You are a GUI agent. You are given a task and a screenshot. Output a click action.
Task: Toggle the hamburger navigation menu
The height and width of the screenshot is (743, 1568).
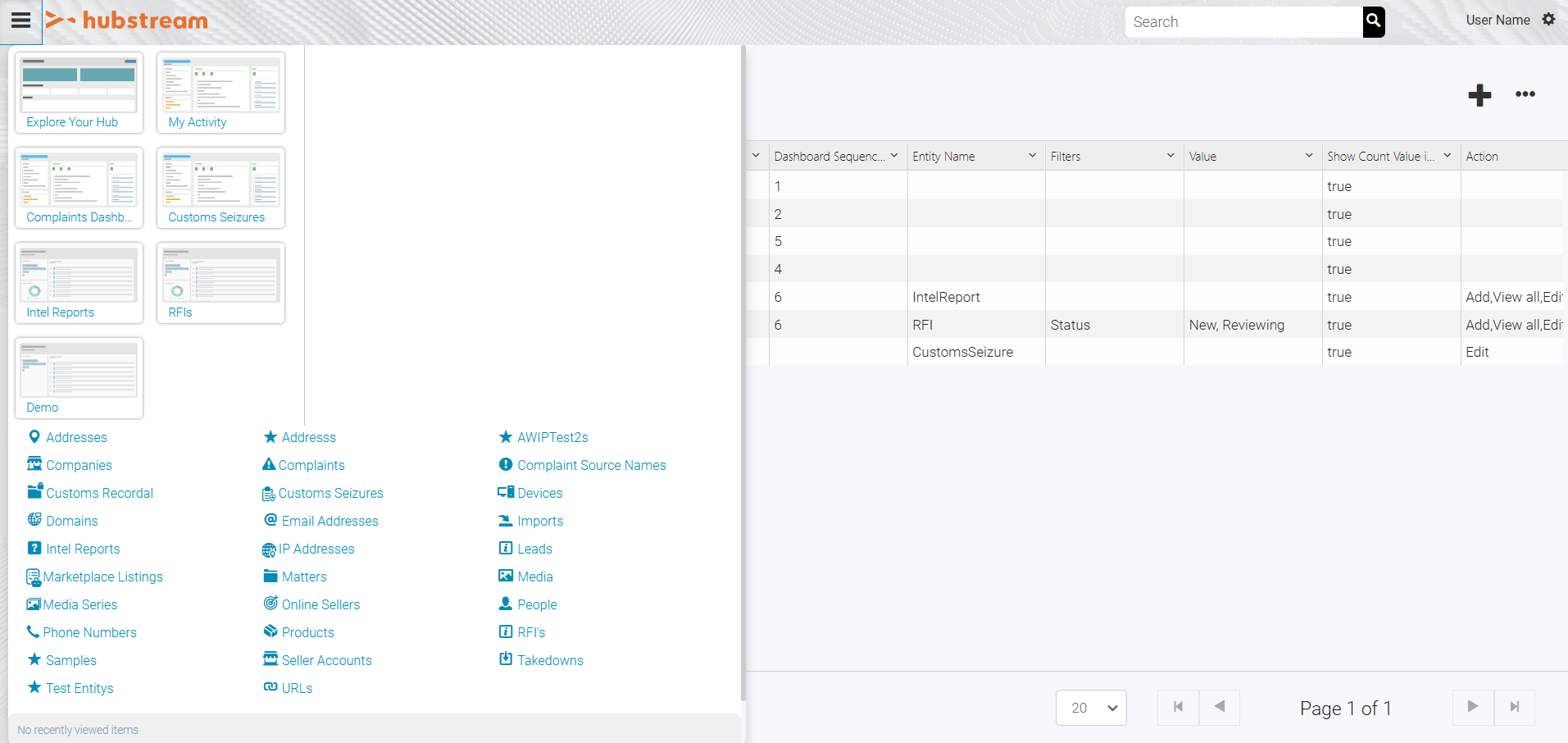pos(20,21)
